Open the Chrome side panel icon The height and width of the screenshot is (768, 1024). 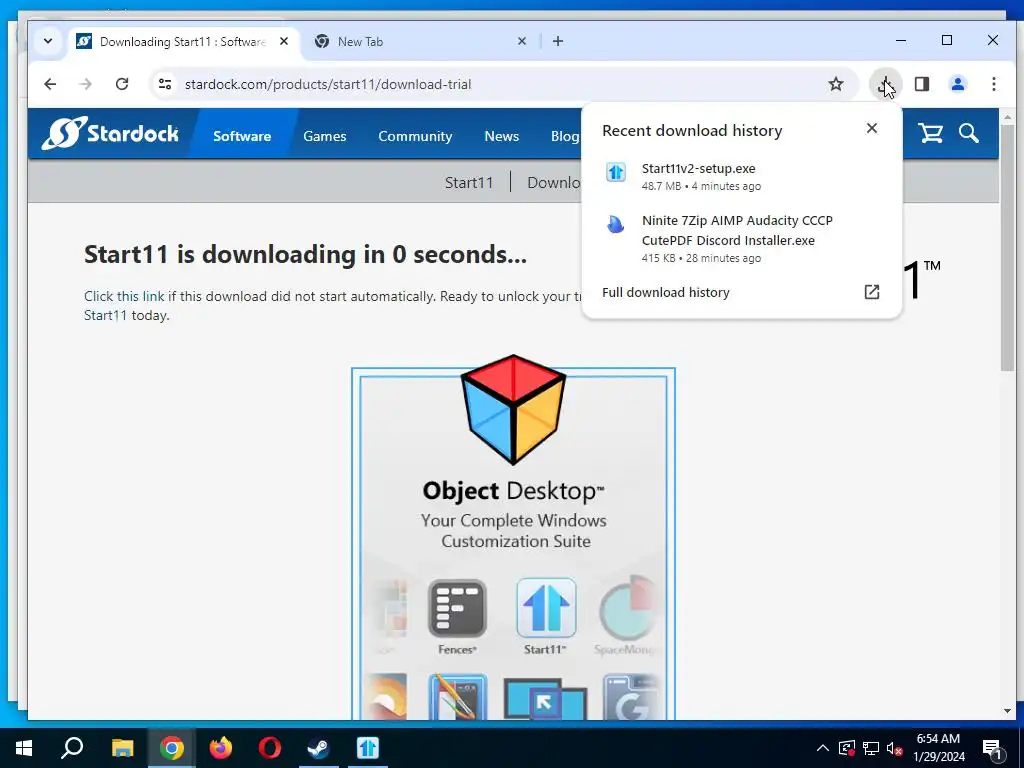coord(921,84)
